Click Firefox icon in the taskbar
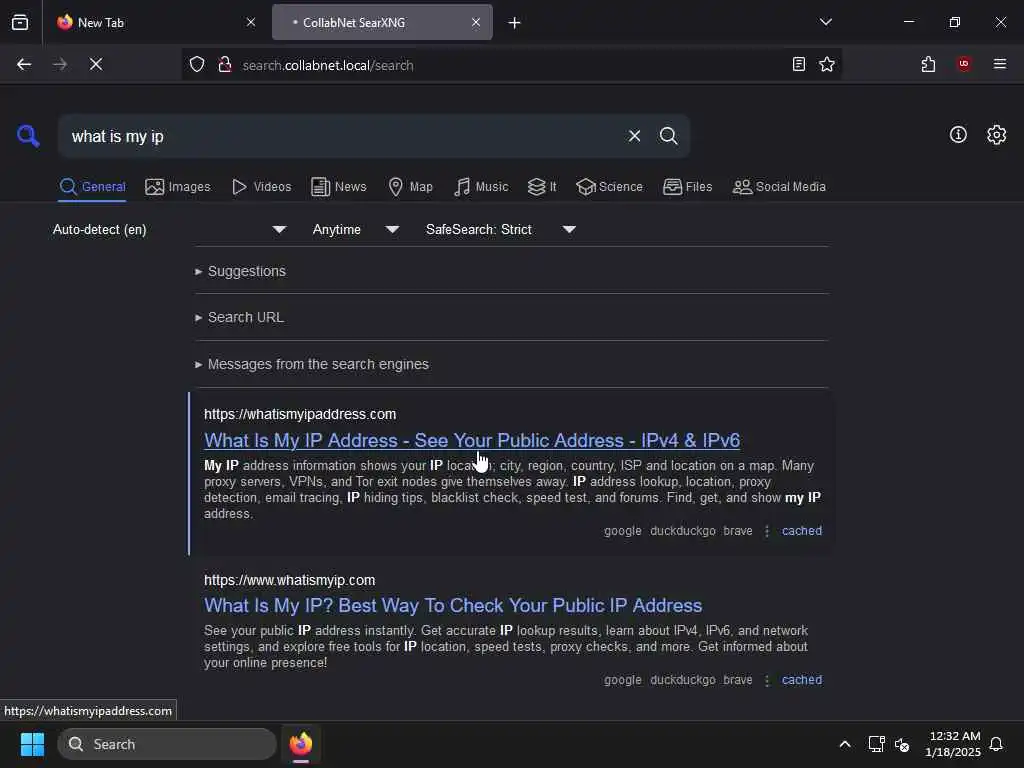This screenshot has height=768, width=1024. click(301, 744)
